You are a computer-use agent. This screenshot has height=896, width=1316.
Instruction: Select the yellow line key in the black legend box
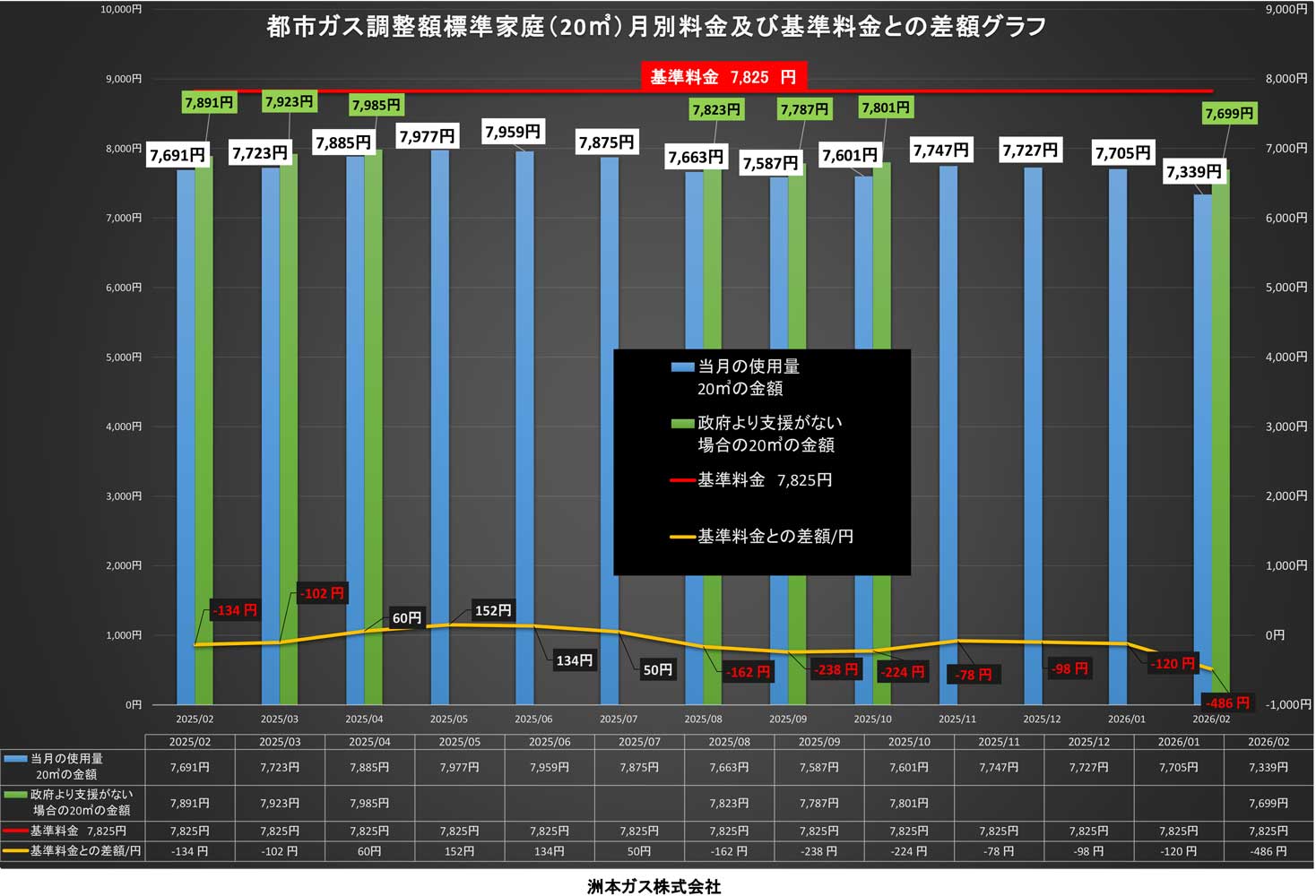682,537
